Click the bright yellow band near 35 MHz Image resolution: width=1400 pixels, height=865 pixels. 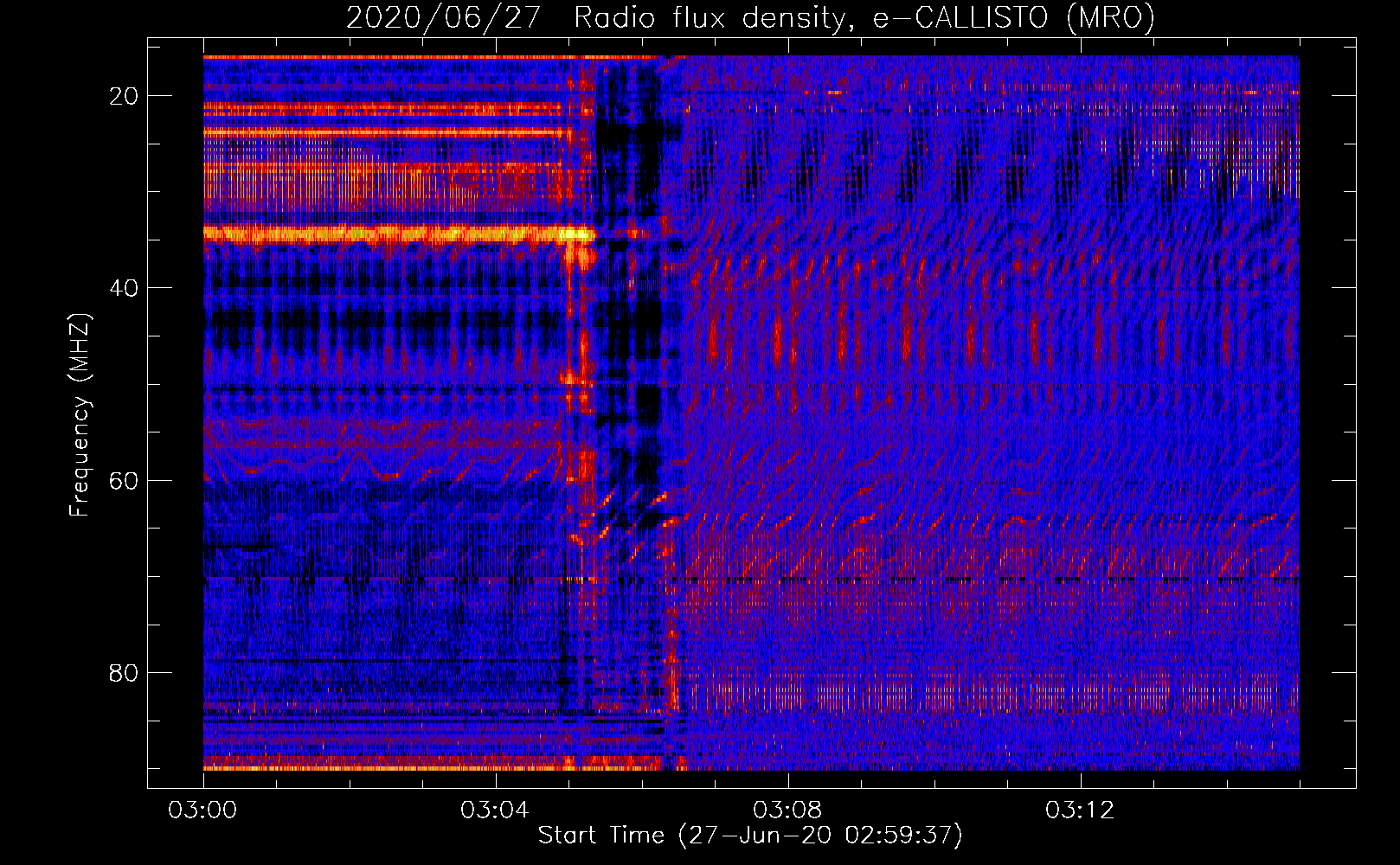(x=400, y=233)
